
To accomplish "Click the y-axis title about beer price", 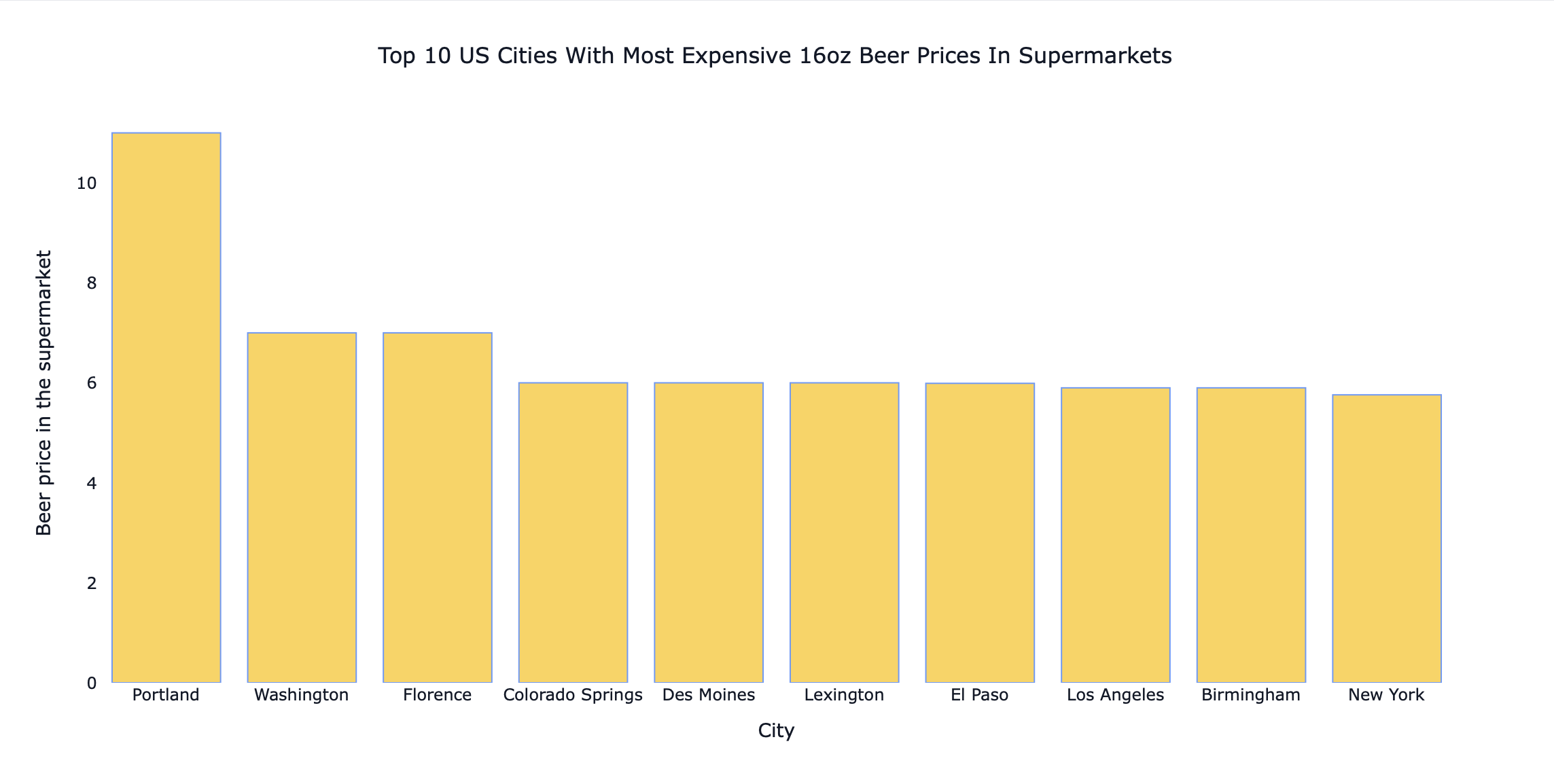I will coord(43,393).
